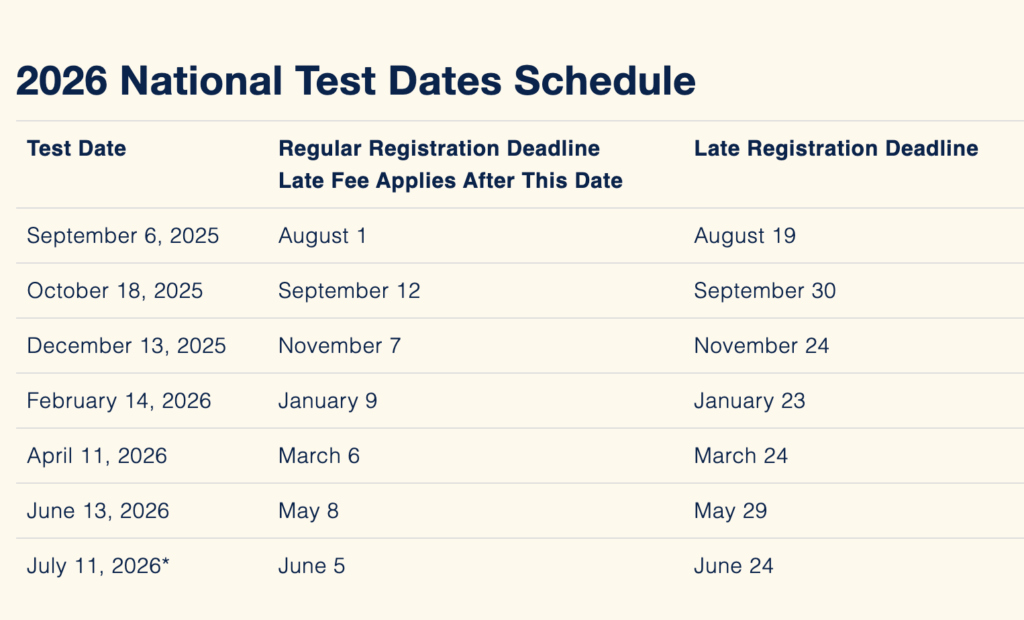Select the May 29 late deadline
The height and width of the screenshot is (620, 1024).
pyautogui.click(x=730, y=511)
